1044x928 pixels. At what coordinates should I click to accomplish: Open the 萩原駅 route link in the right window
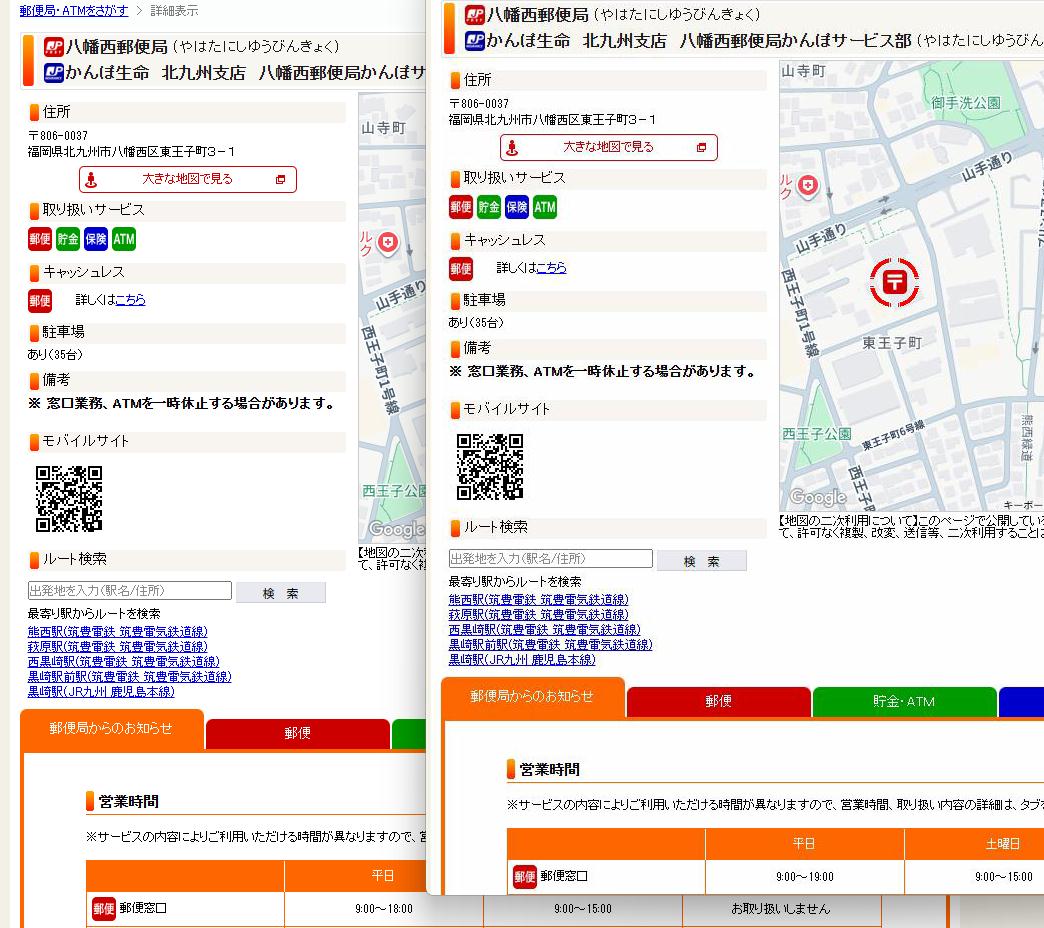pyautogui.click(x=538, y=614)
